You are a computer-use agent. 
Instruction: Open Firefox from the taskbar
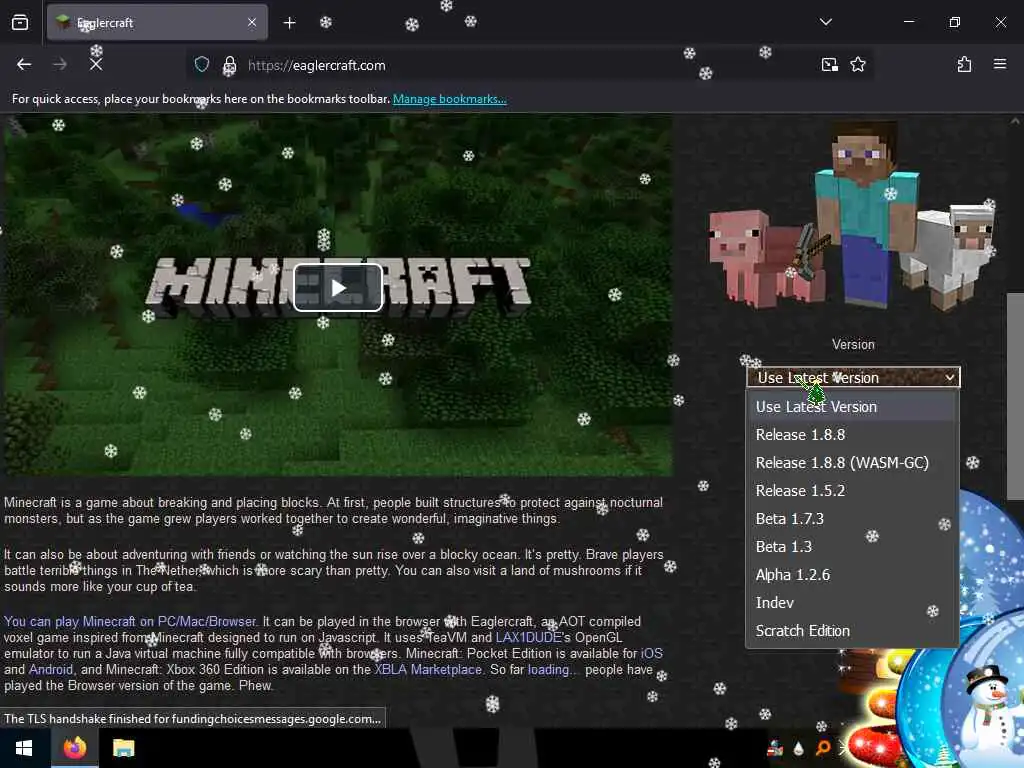tap(74, 748)
